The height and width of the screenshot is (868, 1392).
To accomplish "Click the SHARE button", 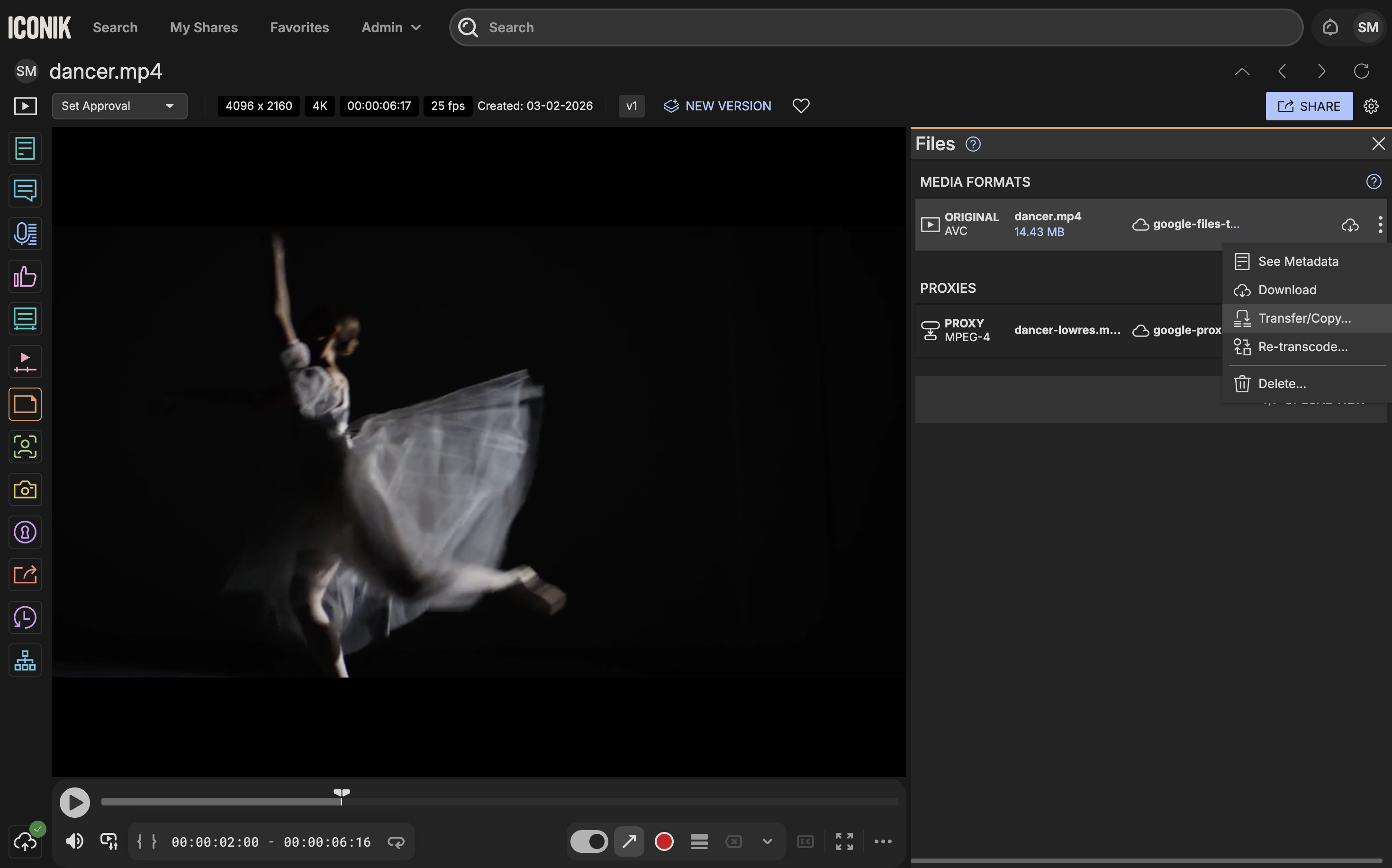I will [1309, 106].
